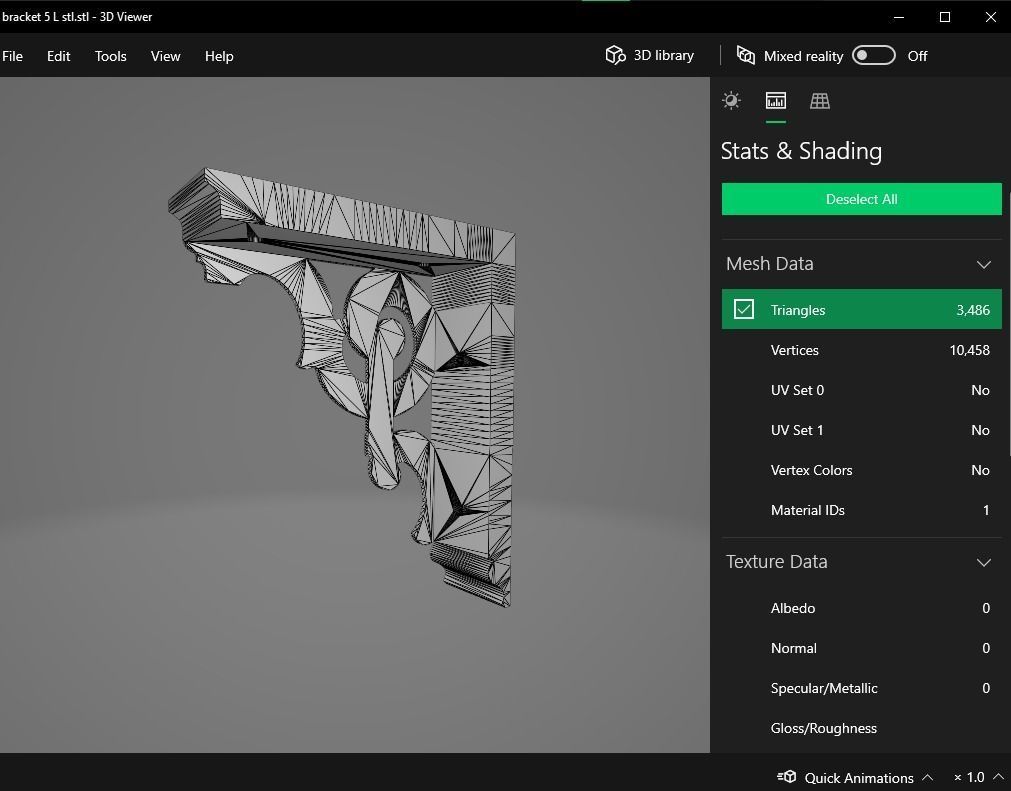Open the View menu

165,56
